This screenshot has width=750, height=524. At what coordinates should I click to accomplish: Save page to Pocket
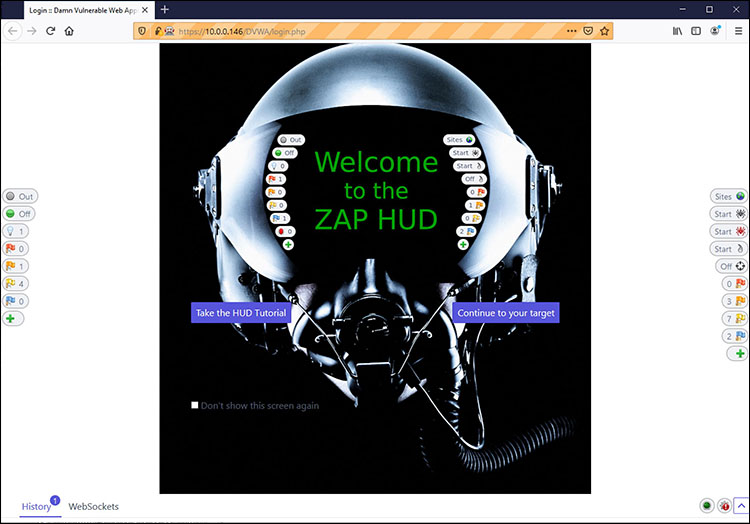click(x=588, y=31)
